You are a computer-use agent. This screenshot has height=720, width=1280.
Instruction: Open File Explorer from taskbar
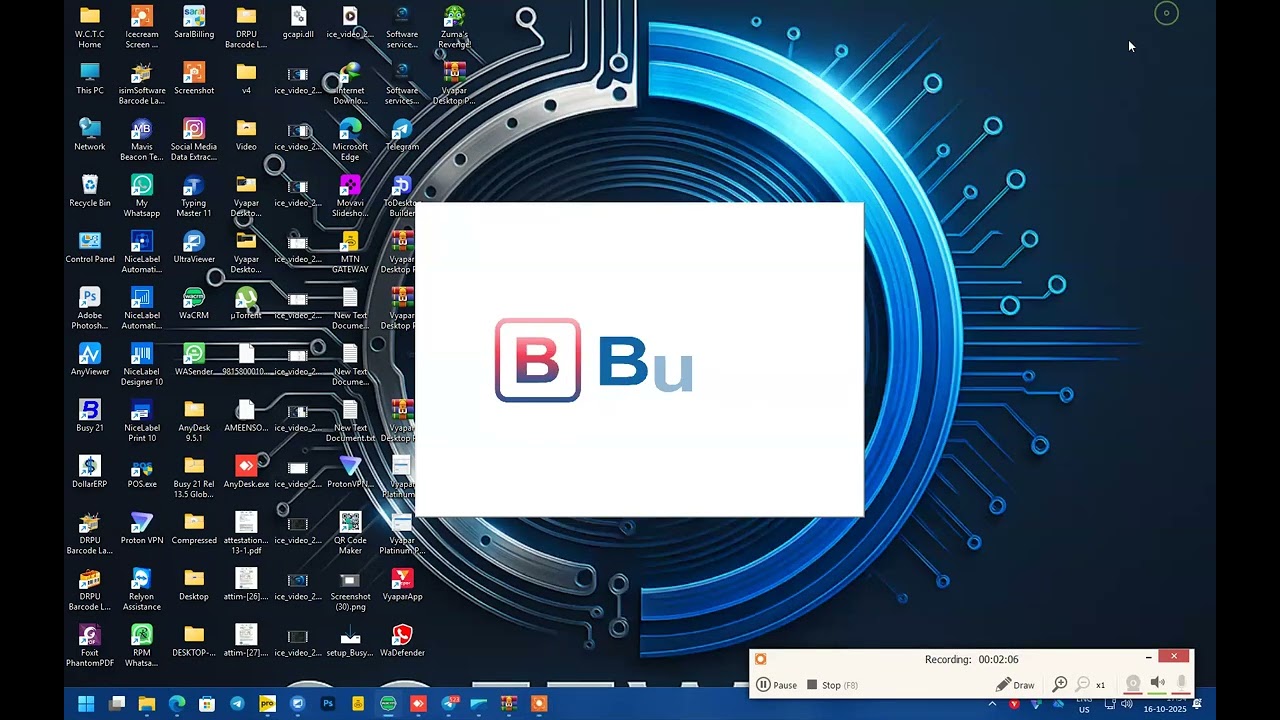pos(147,704)
